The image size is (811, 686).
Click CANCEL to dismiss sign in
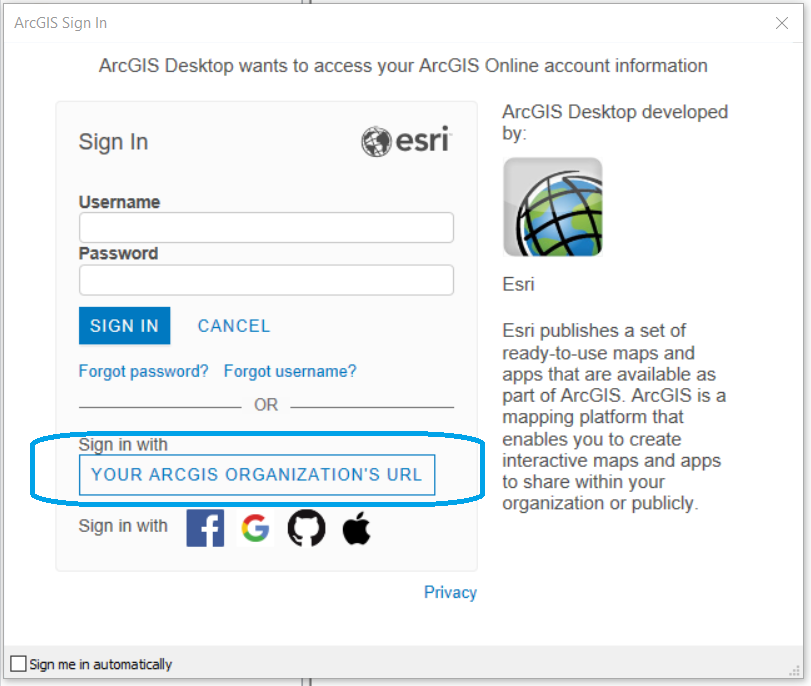233,325
